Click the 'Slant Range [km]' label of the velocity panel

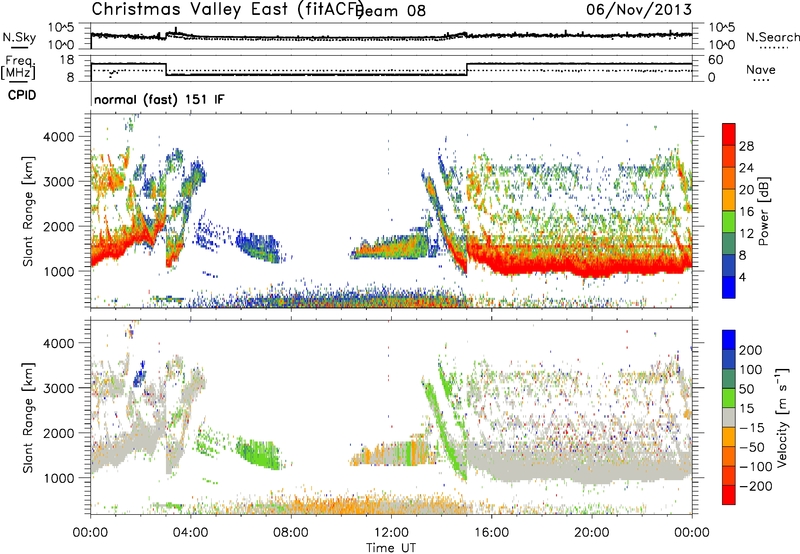pyautogui.click(x=29, y=417)
